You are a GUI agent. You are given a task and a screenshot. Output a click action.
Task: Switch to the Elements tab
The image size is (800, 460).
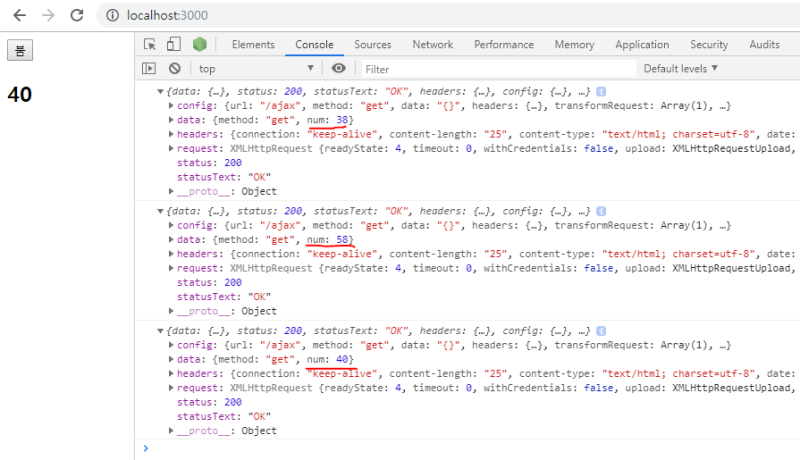(253, 45)
